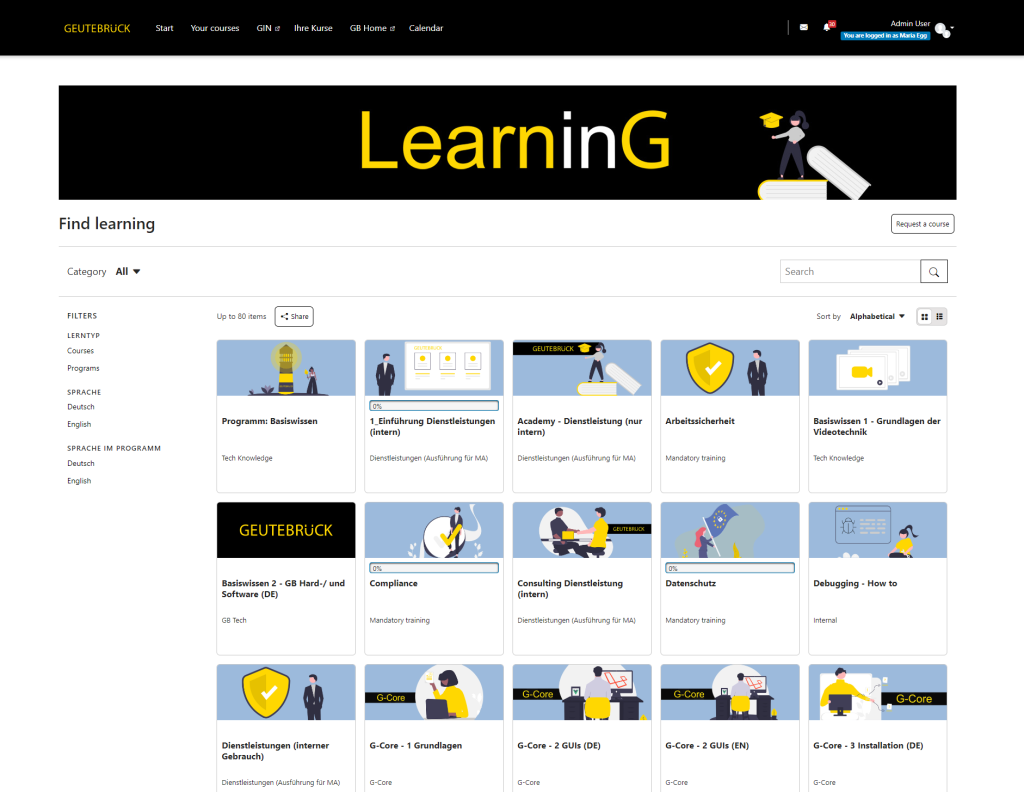Open Consulting Dienstleistung handshake thumbnail
Image resolution: width=1024 pixels, height=792 pixels.
pyautogui.click(x=582, y=530)
